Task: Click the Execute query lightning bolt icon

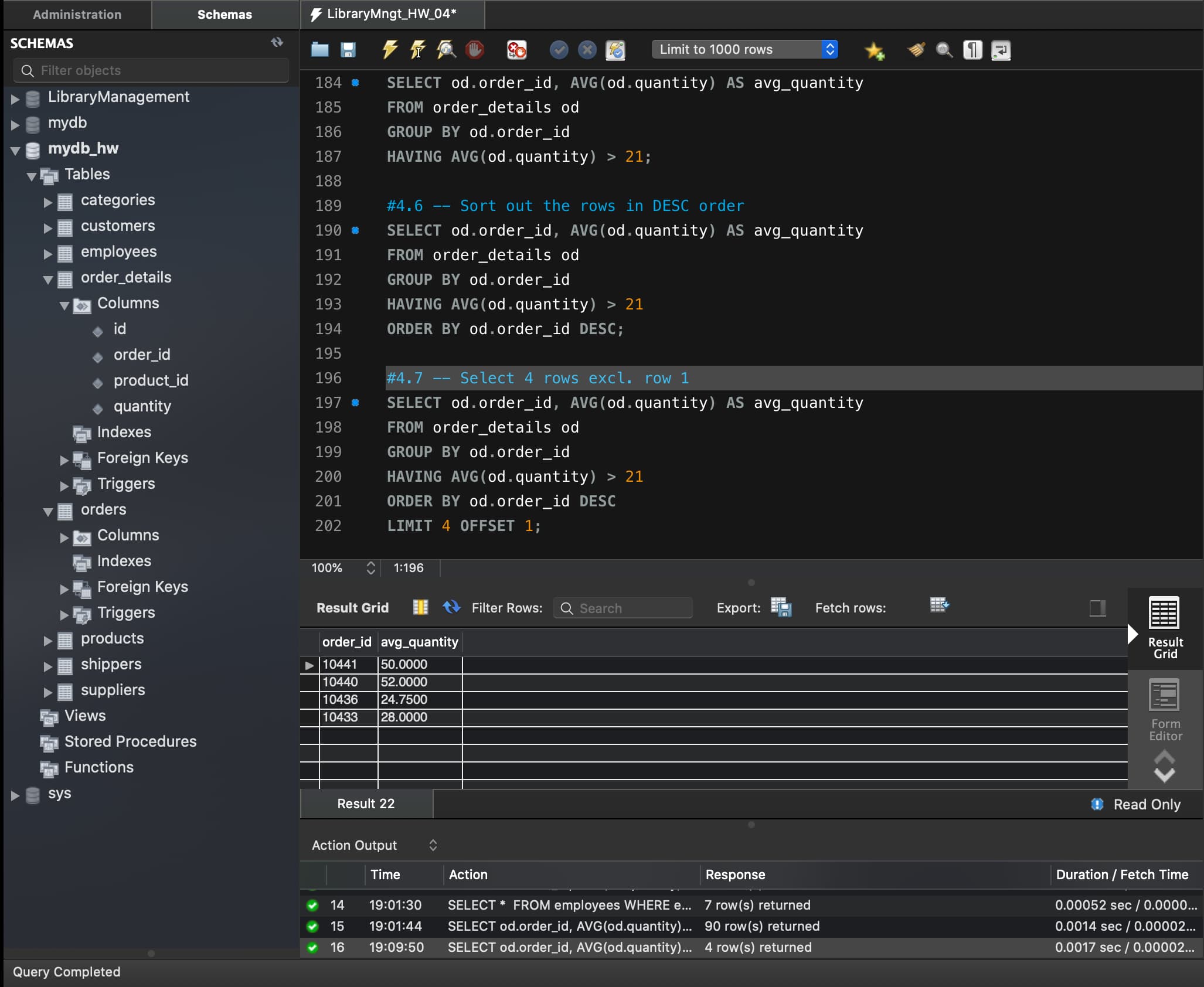Action: pyautogui.click(x=390, y=50)
